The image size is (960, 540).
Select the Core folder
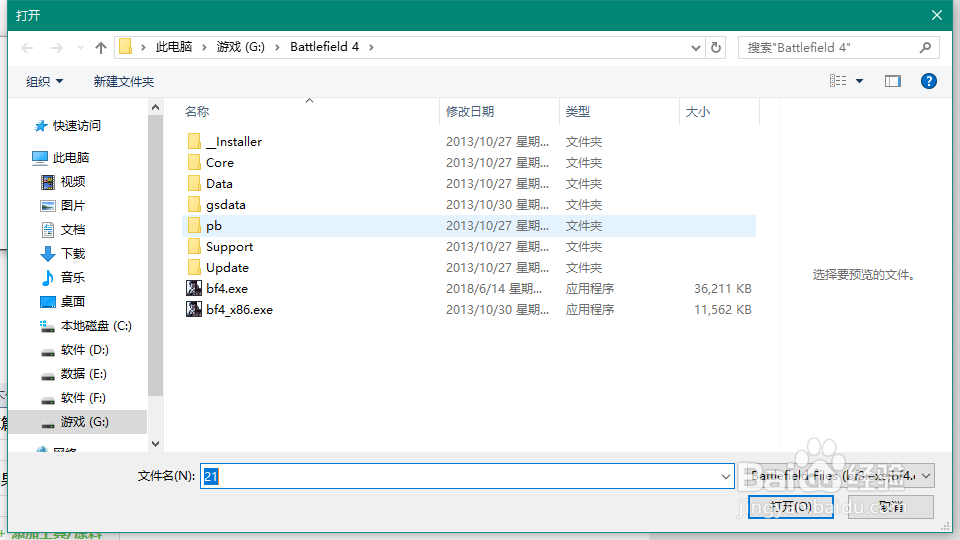220,162
